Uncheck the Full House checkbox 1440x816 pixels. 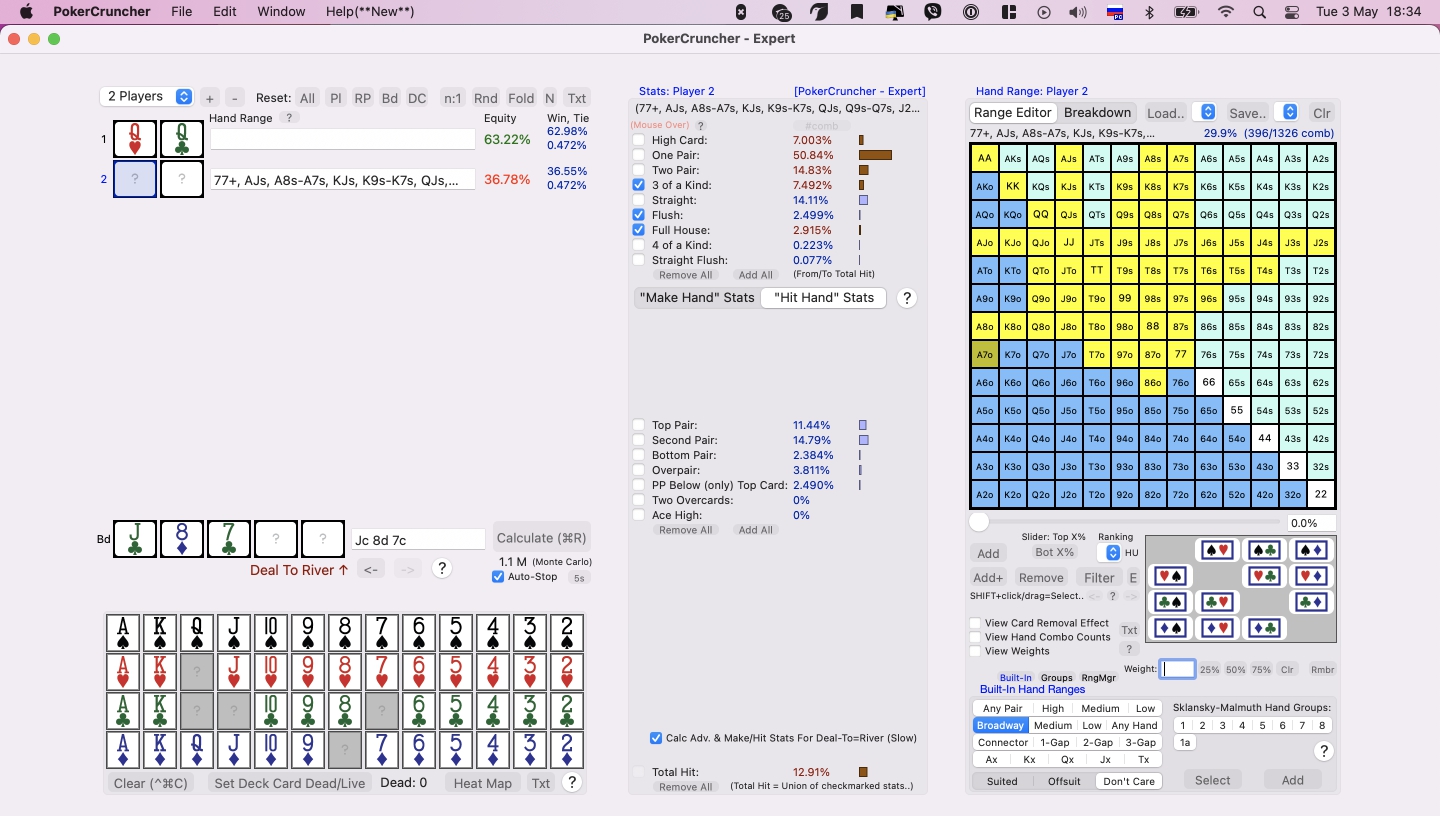pyautogui.click(x=639, y=230)
